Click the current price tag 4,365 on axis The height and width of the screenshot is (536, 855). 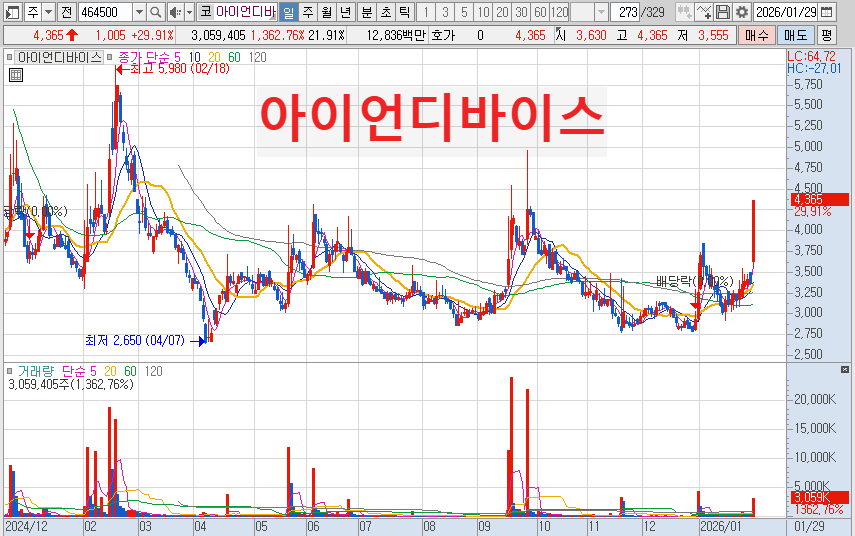[820, 199]
